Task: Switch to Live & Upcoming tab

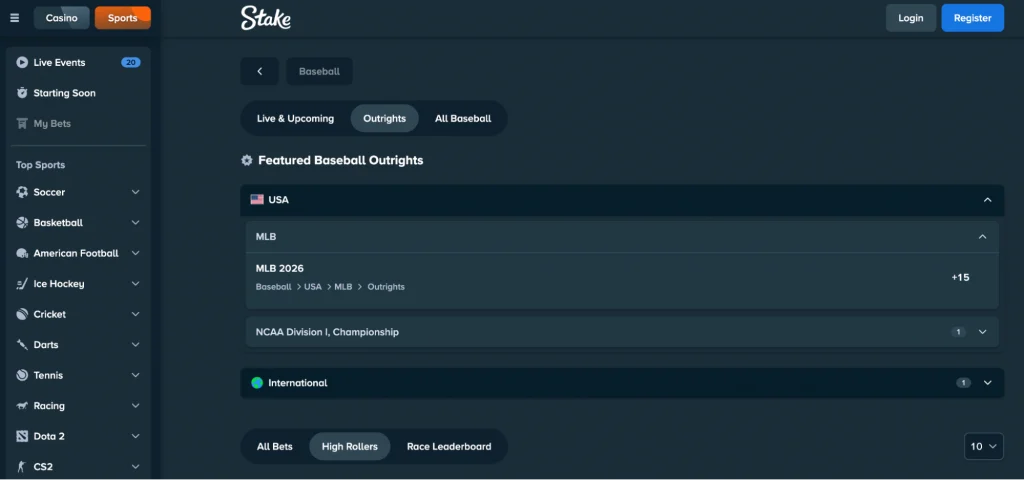Action: coord(295,118)
